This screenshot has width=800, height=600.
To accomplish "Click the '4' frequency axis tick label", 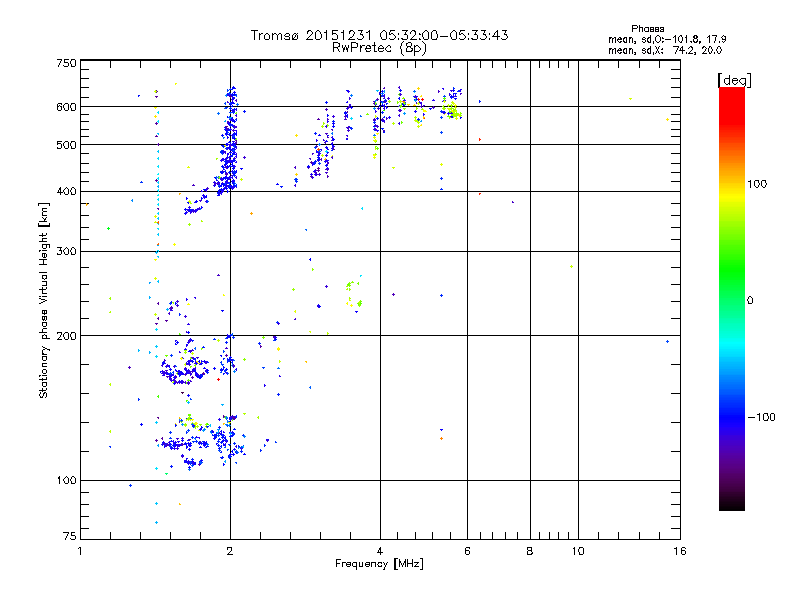I will (380, 551).
